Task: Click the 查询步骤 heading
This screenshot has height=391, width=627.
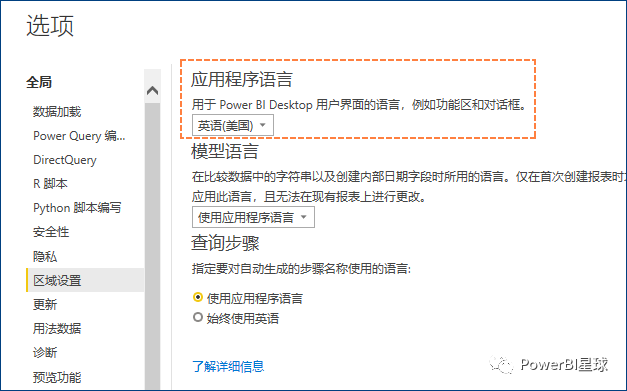Action: pyautogui.click(x=225, y=243)
